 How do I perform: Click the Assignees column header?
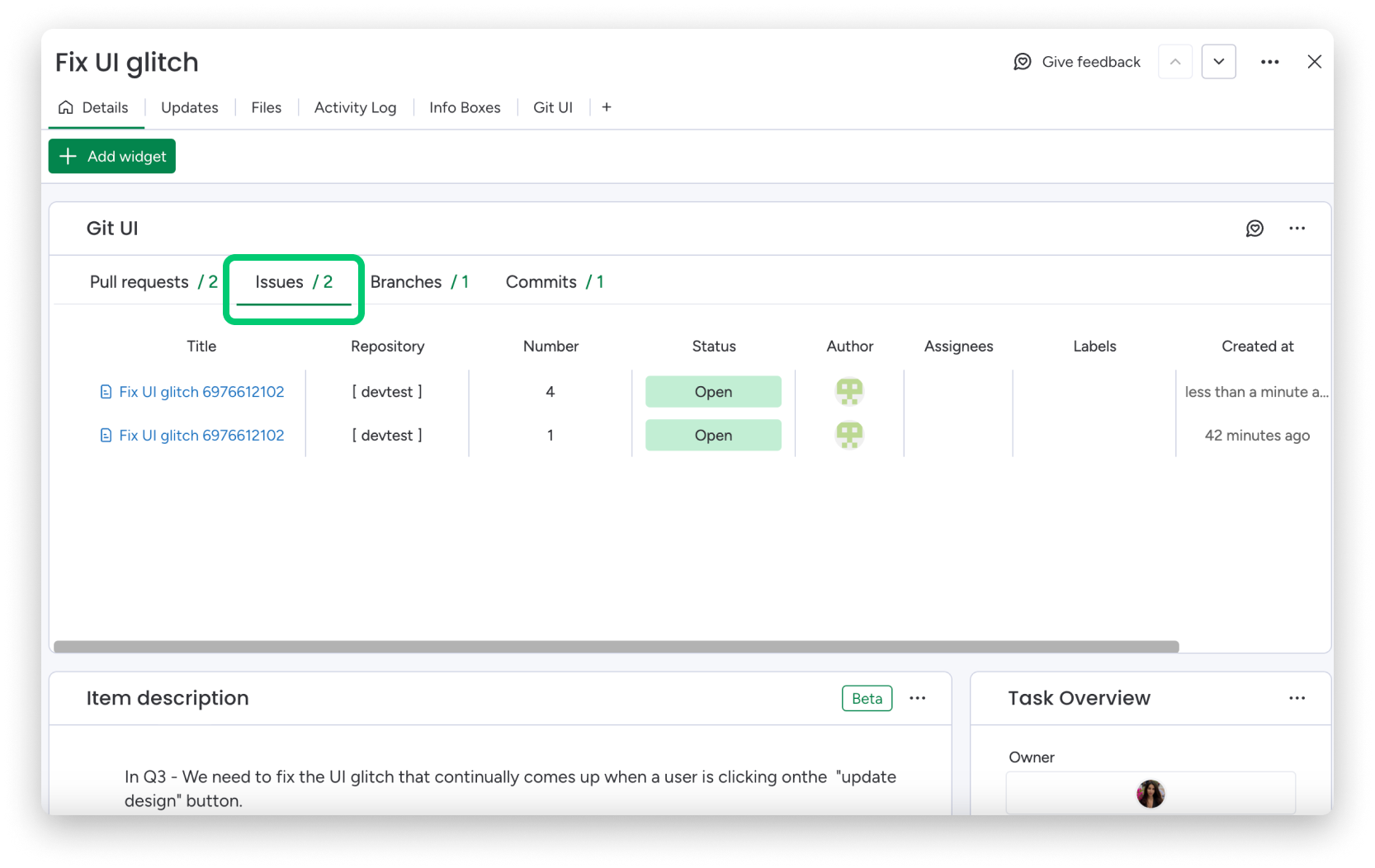coord(958,347)
